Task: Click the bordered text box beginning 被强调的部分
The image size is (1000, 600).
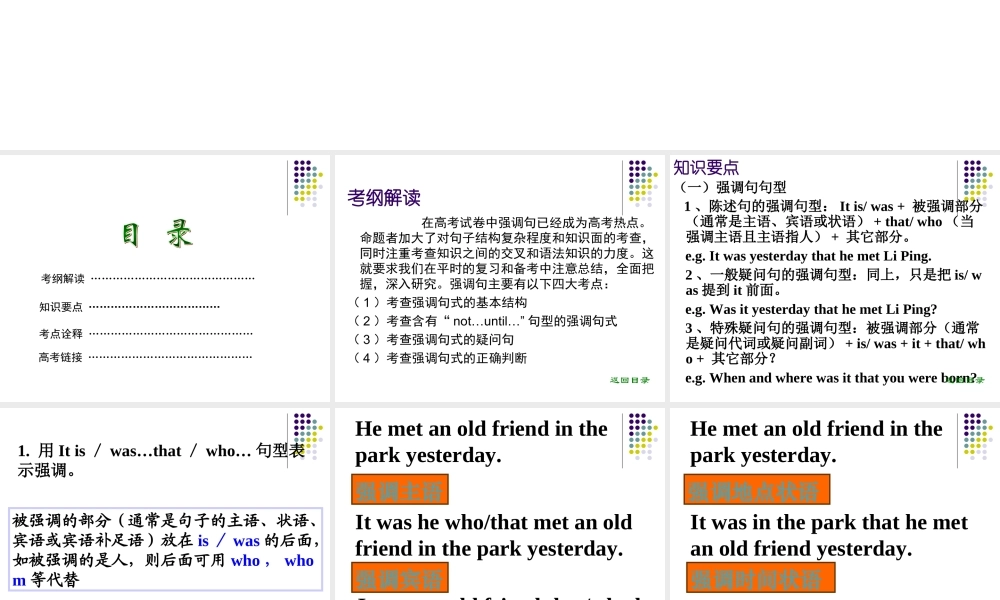Action: tap(166, 550)
